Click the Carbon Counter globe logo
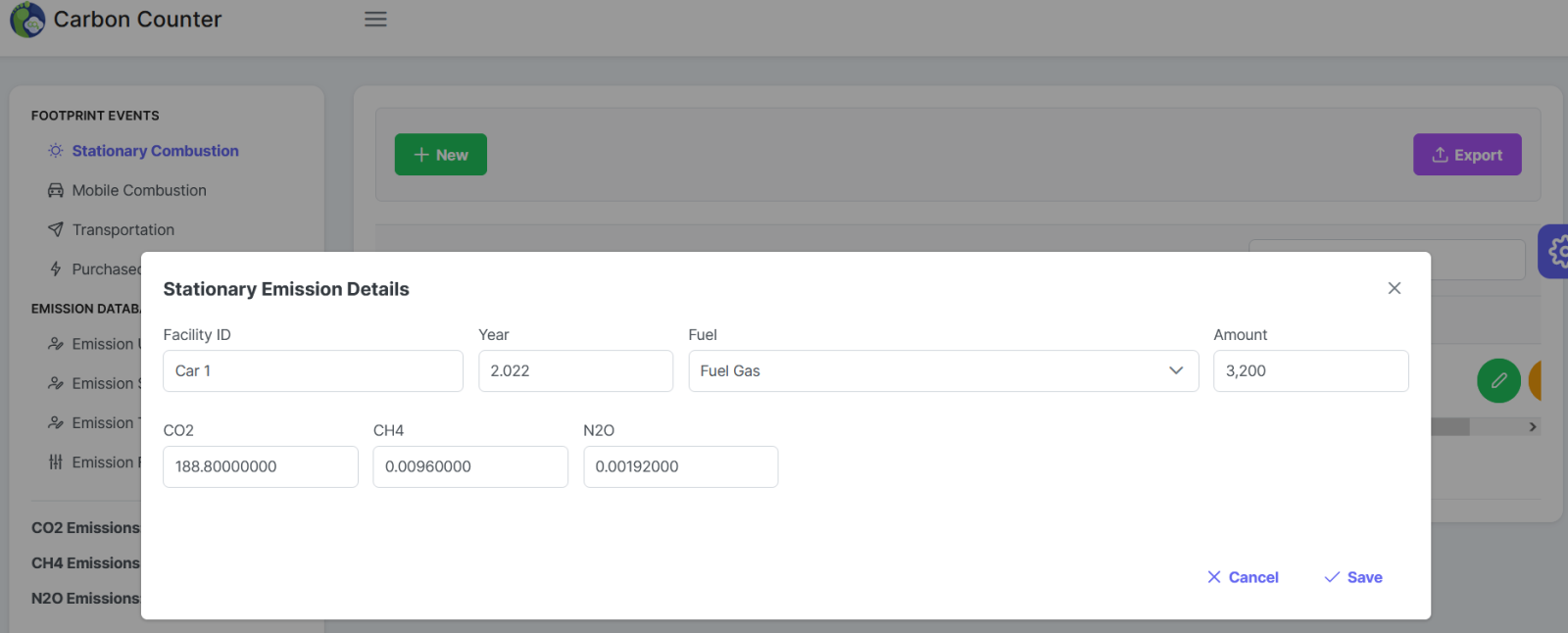This screenshot has width=1568, height=633. (27, 20)
